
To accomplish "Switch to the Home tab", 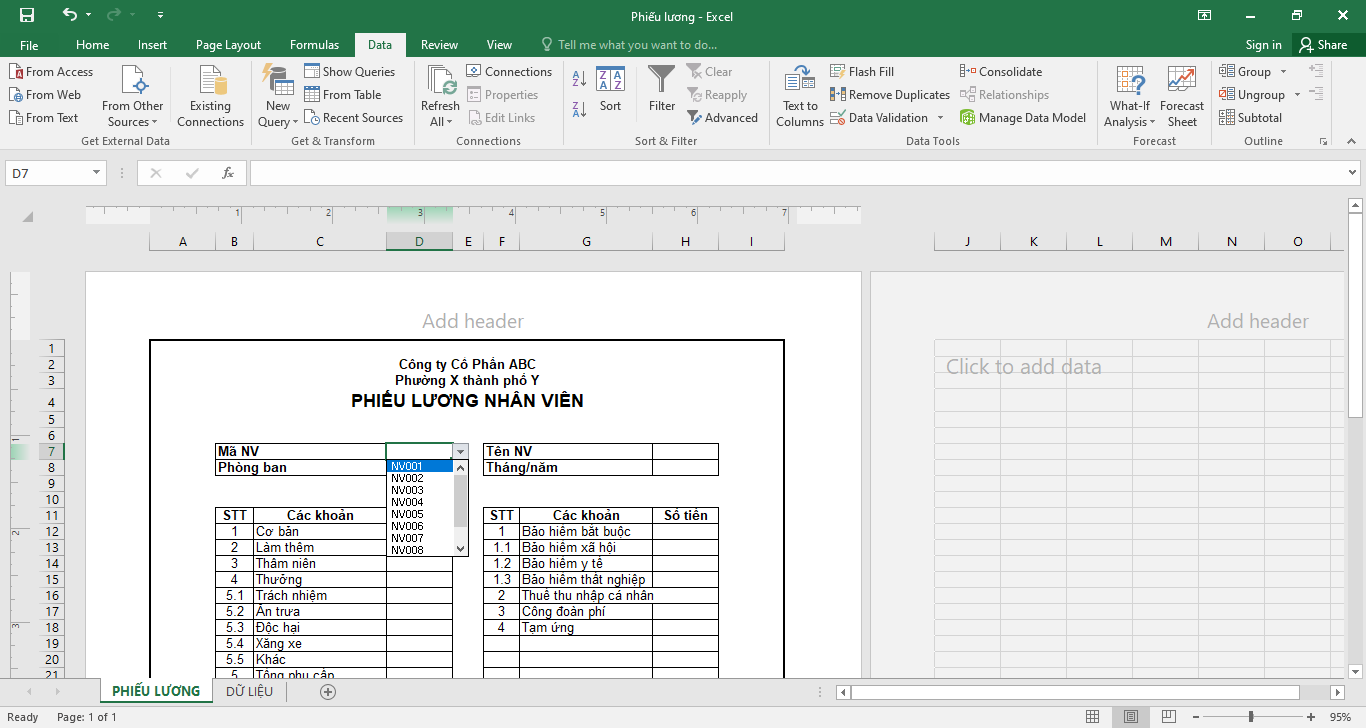I will click(93, 45).
